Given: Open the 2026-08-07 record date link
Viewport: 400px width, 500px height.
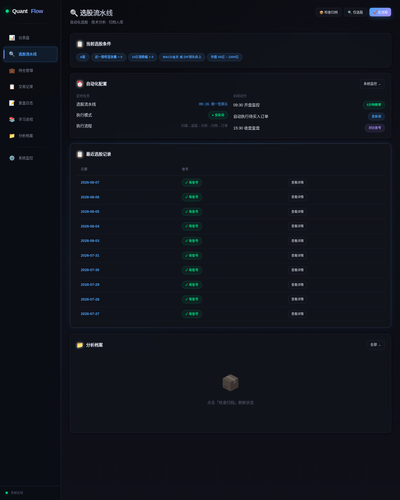Looking at the screenshot, I should pyautogui.click(x=90, y=183).
